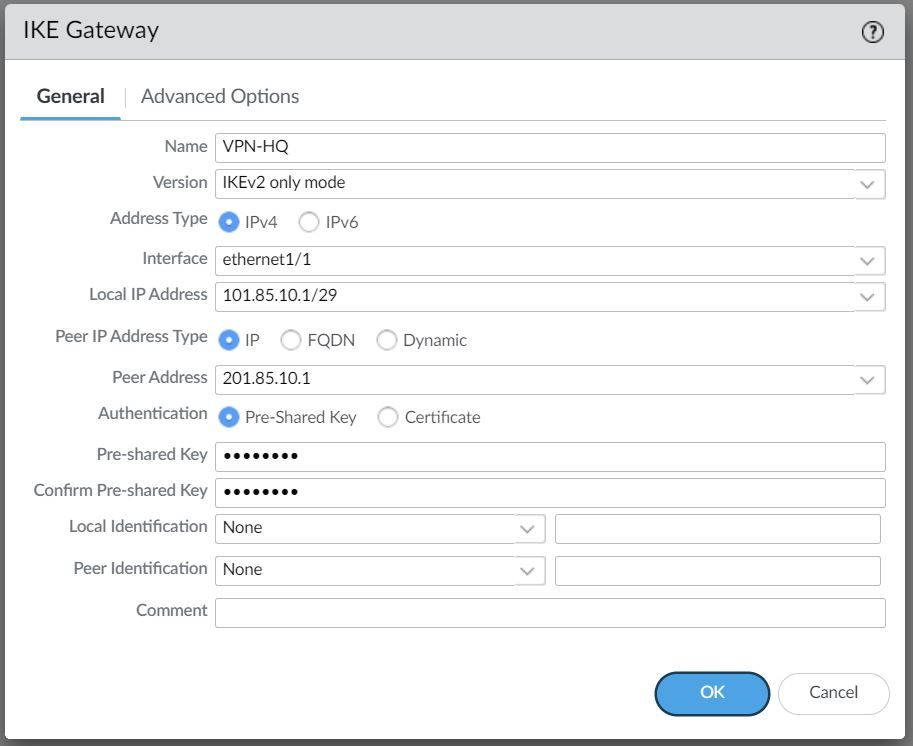The height and width of the screenshot is (746, 913).
Task: Select Dynamic peer IP address type
Action: click(x=387, y=340)
